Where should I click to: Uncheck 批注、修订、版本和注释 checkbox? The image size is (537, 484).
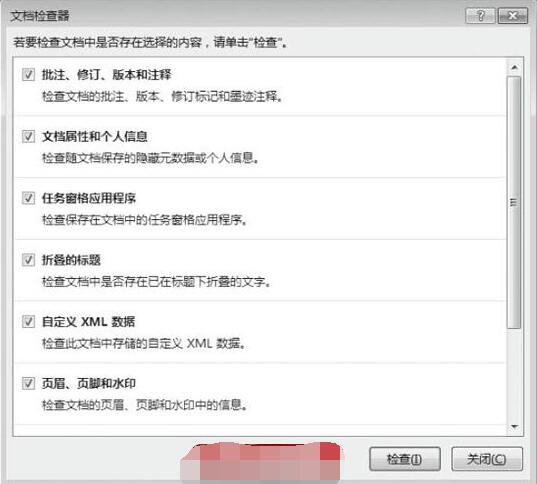click(x=28, y=74)
